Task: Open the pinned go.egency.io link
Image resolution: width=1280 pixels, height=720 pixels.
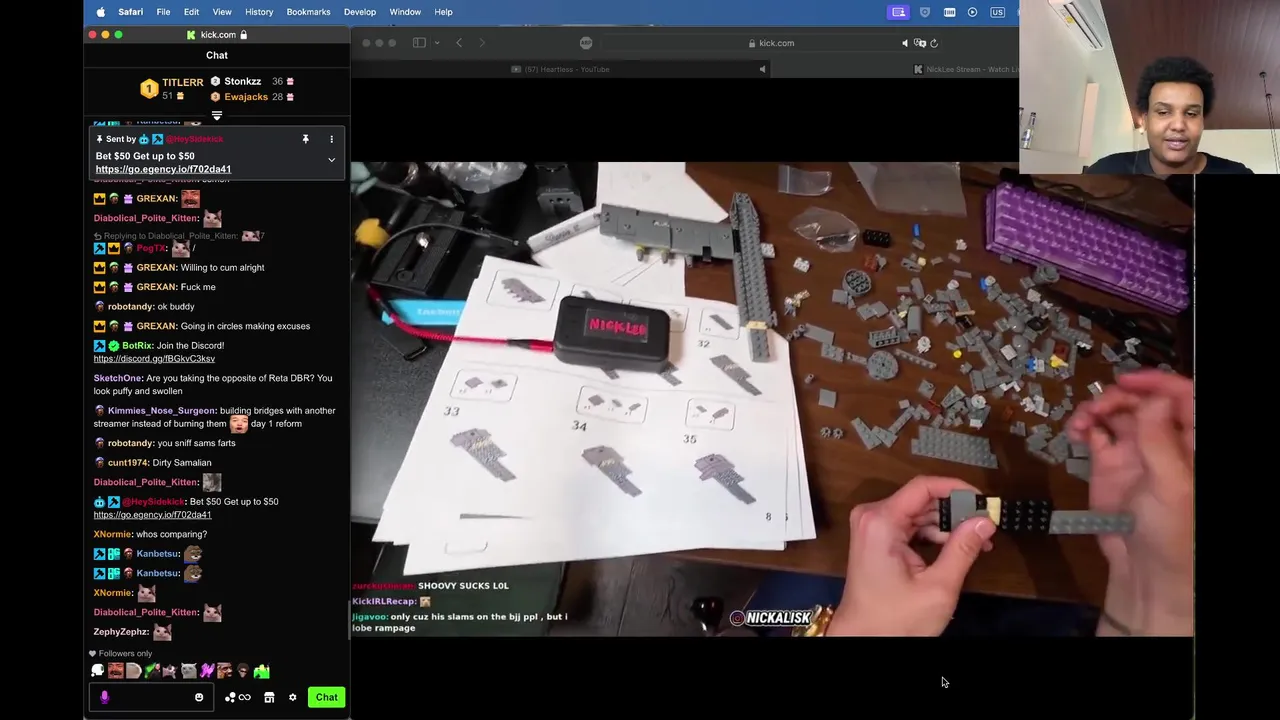Action: 163,169
